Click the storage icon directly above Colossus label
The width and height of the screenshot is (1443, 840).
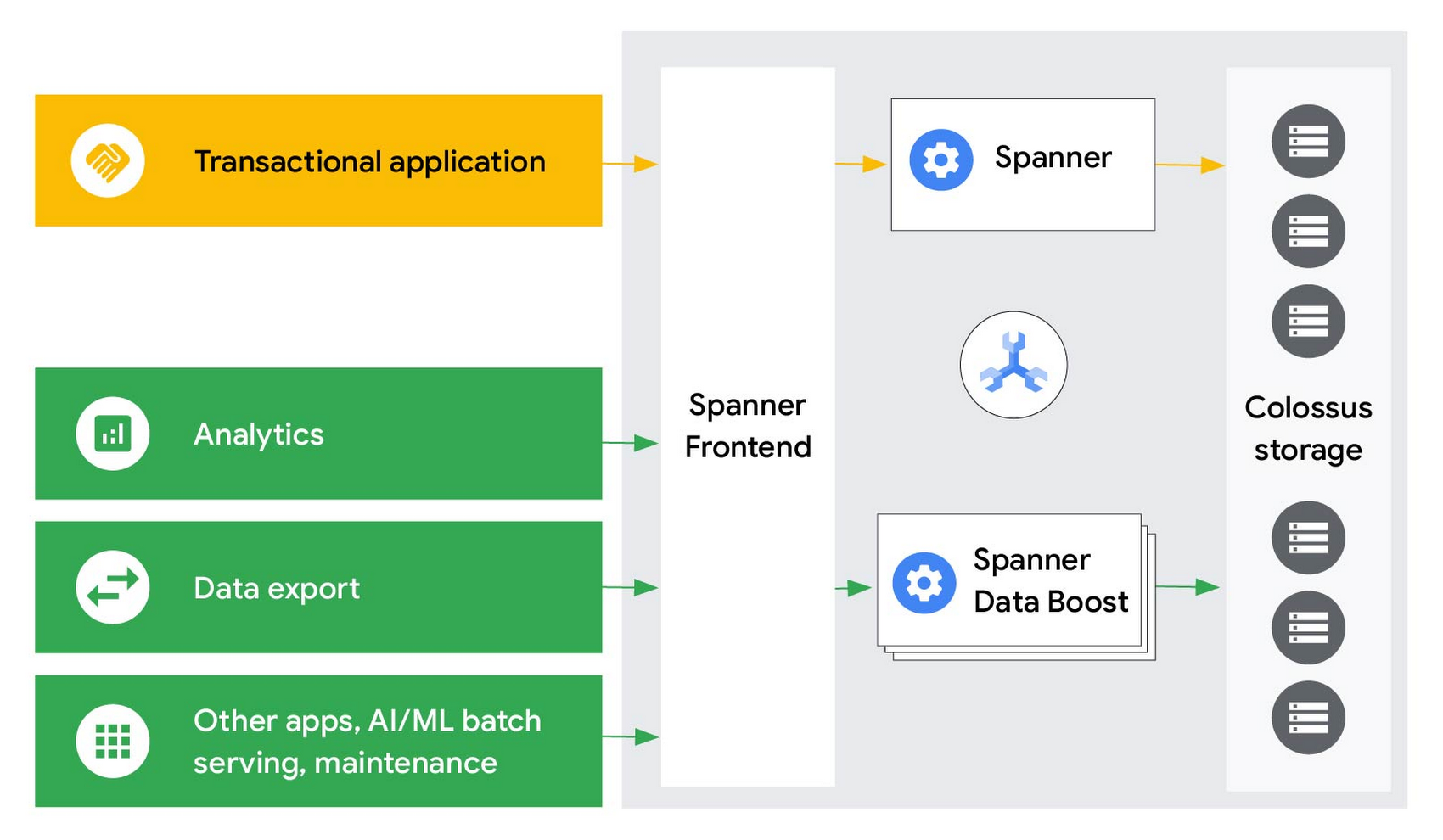(1308, 321)
